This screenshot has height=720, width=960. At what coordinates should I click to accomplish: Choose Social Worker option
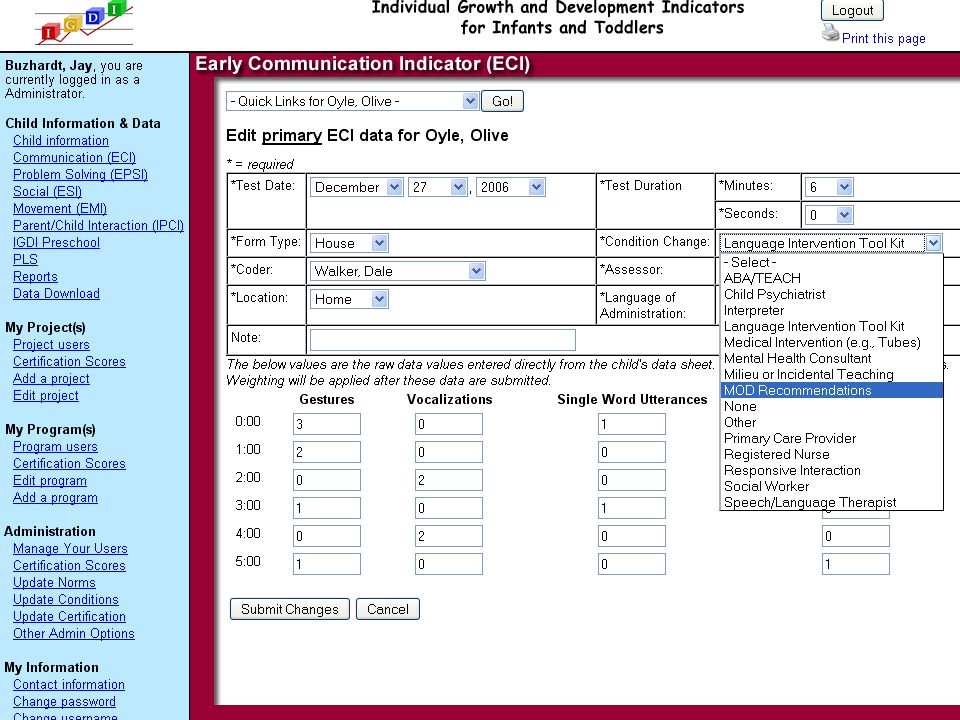click(x=831, y=486)
